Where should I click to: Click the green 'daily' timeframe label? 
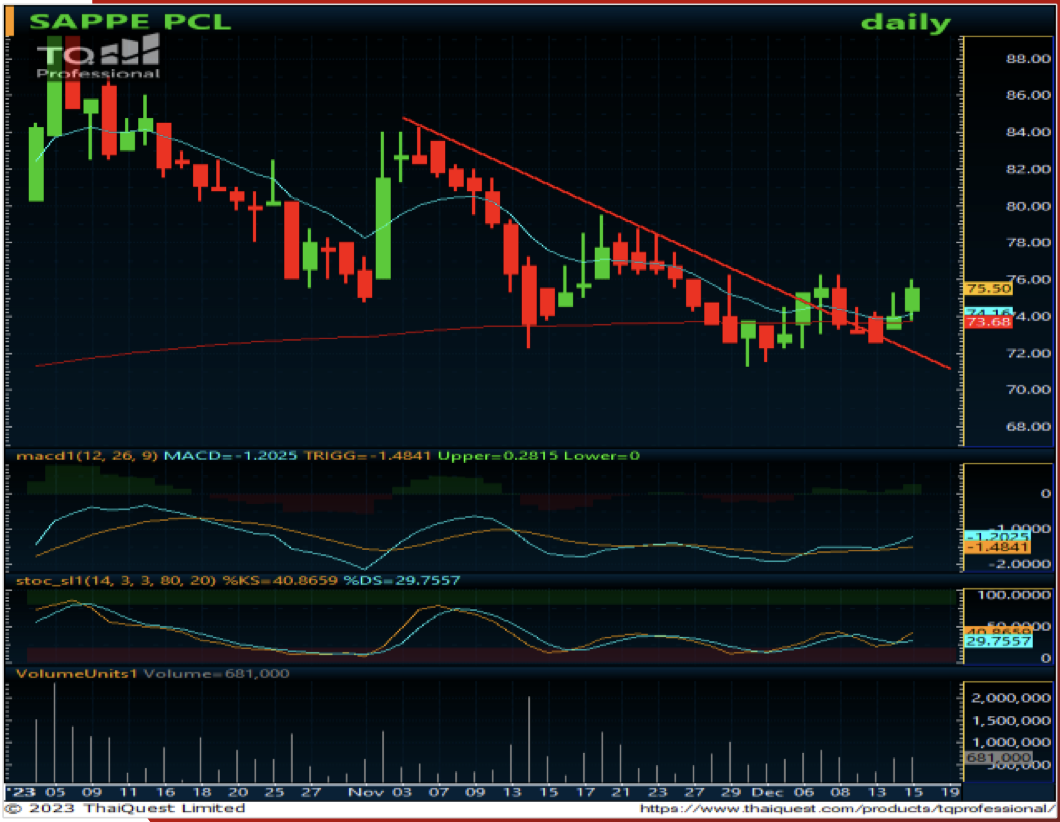tap(906, 23)
